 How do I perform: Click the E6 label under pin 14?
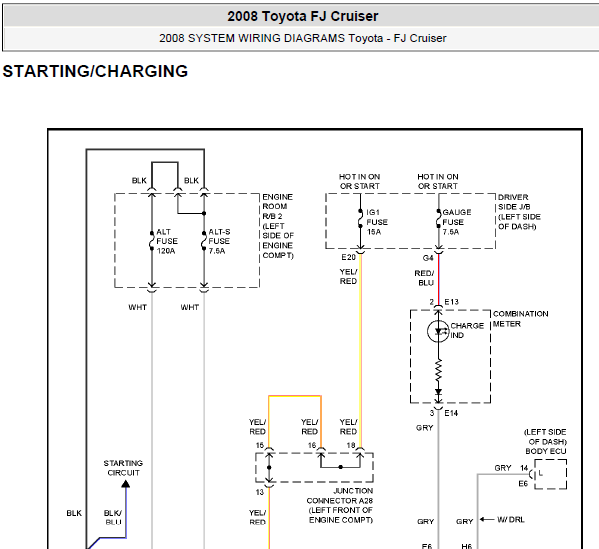pyautogui.click(x=523, y=484)
